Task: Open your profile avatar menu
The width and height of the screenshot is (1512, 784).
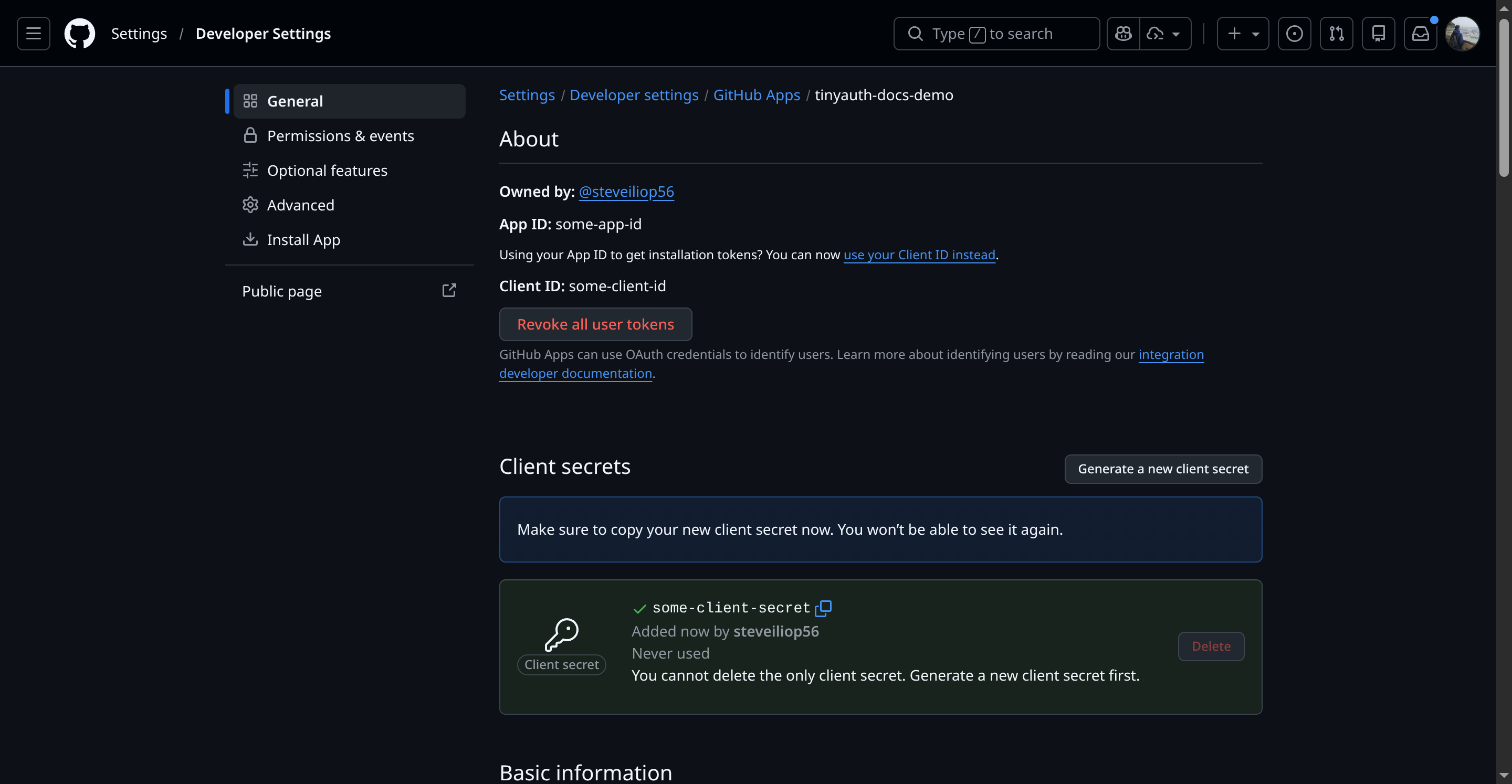Action: [1463, 34]
